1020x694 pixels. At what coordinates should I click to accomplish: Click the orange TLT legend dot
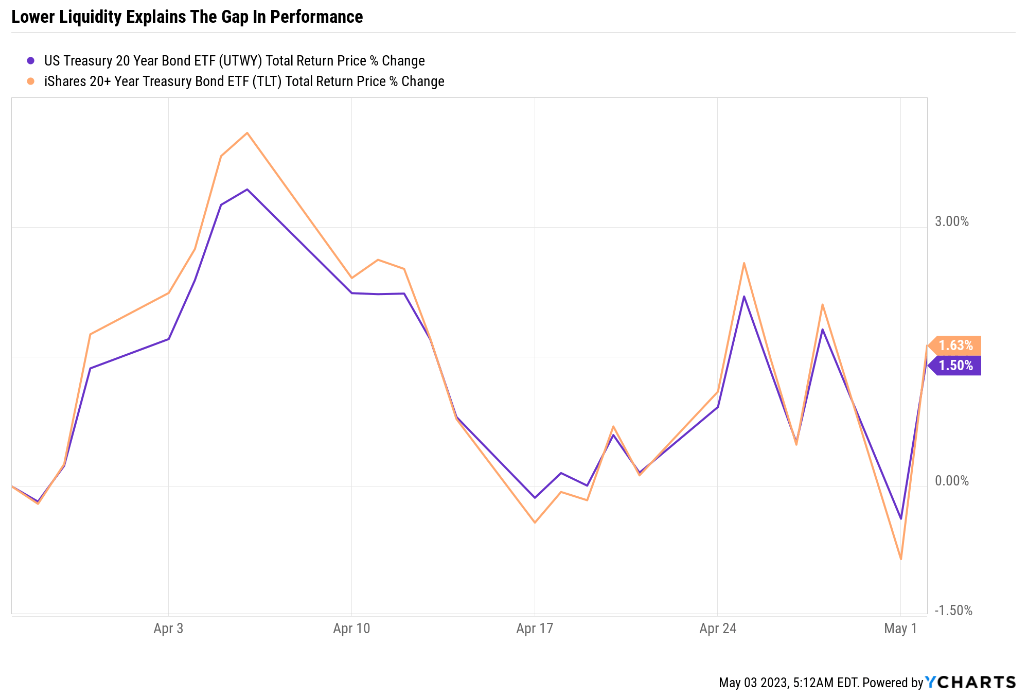pyautogui.click(x=31, y=81)
